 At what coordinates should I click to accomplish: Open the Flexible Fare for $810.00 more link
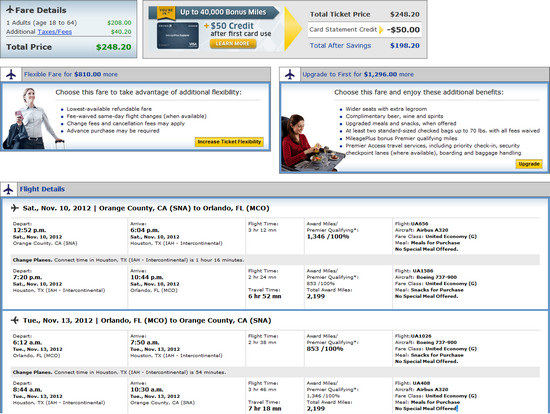click(71, 74)
